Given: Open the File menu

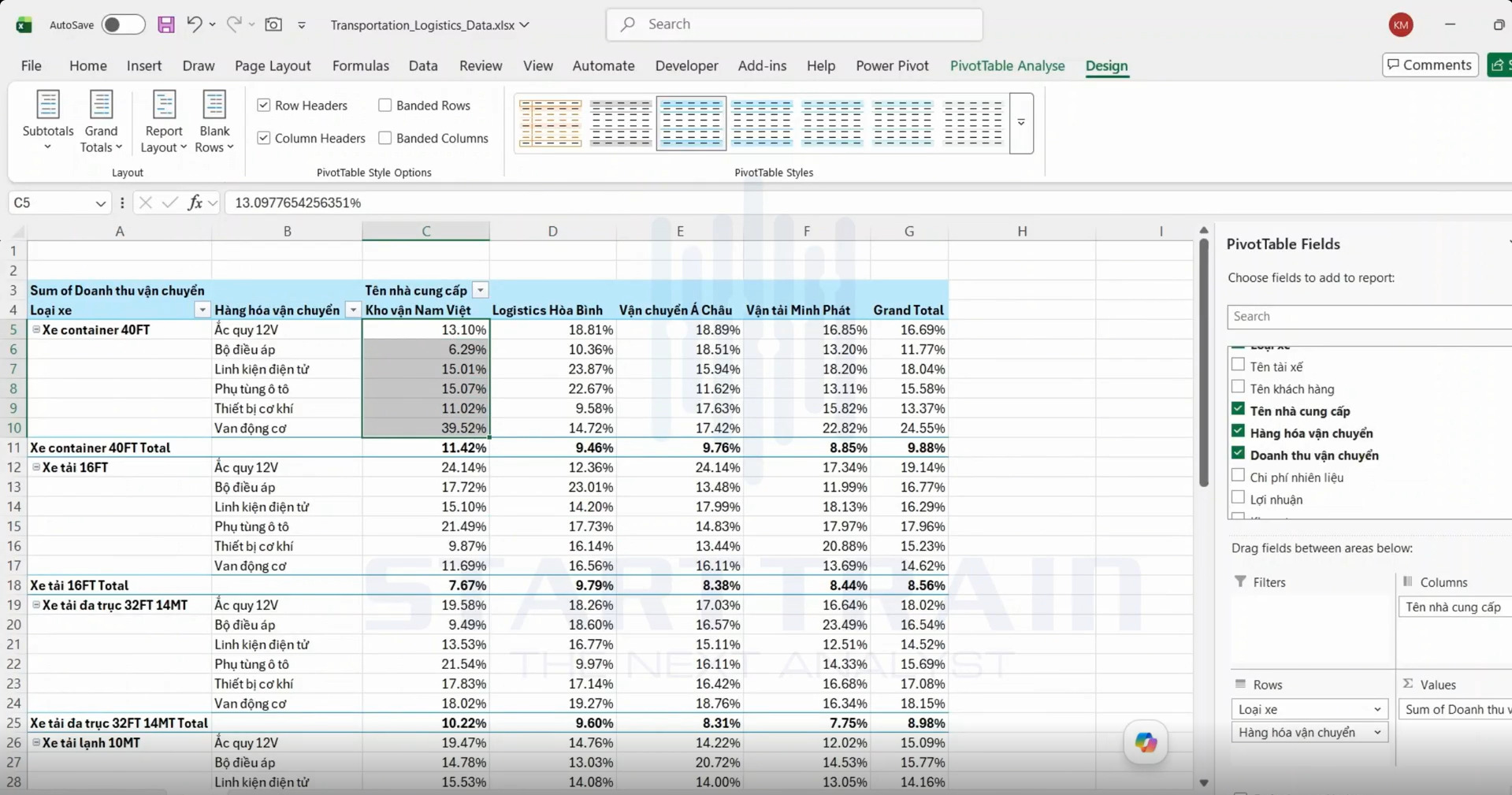Looking at the screenshot, I should click(x=31, y=65).
